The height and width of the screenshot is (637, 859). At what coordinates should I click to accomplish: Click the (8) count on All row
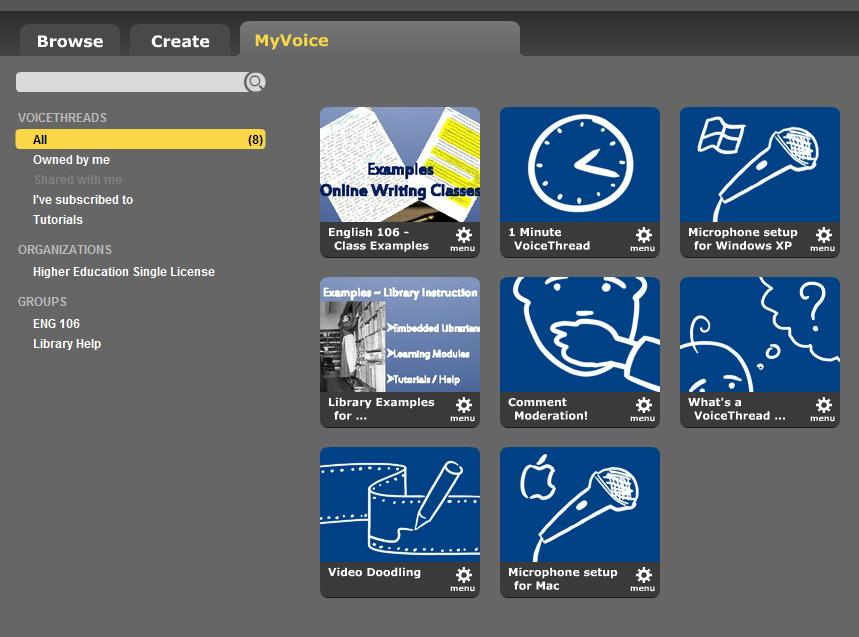(x=255, y=139)
